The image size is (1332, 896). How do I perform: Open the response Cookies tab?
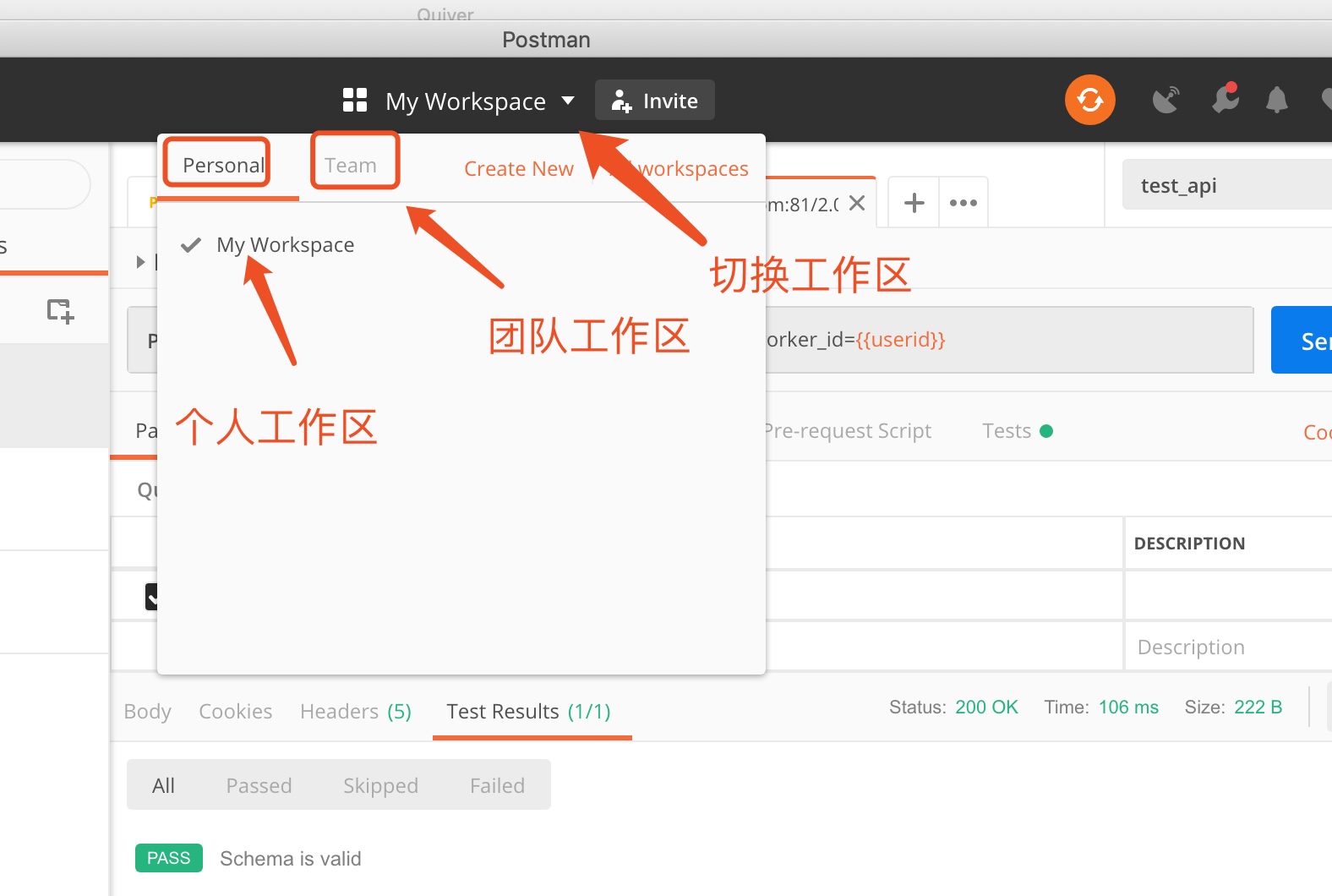coord(235,712)
